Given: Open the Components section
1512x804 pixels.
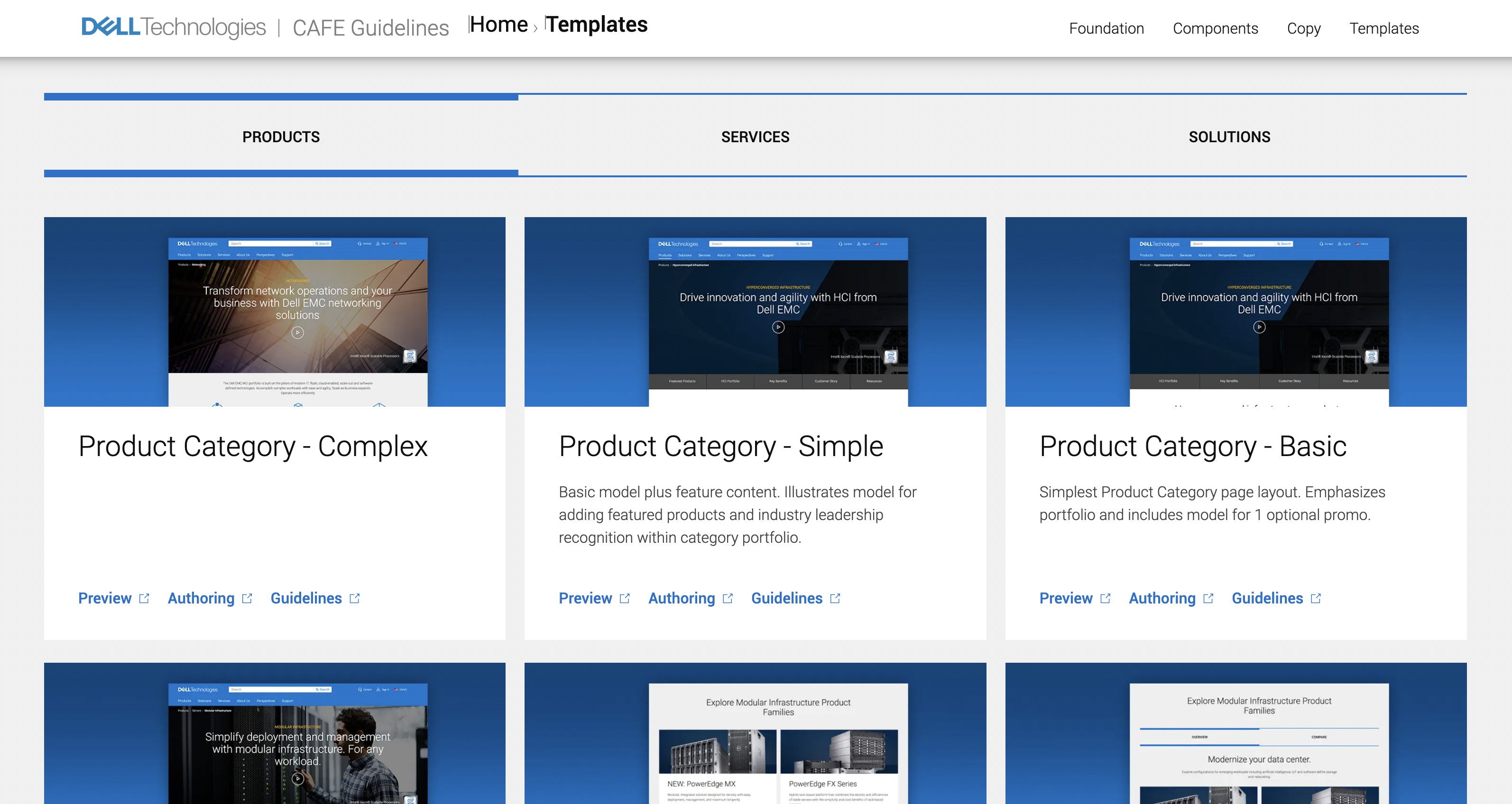Looking at the screenshot, I should (1215, 28).
